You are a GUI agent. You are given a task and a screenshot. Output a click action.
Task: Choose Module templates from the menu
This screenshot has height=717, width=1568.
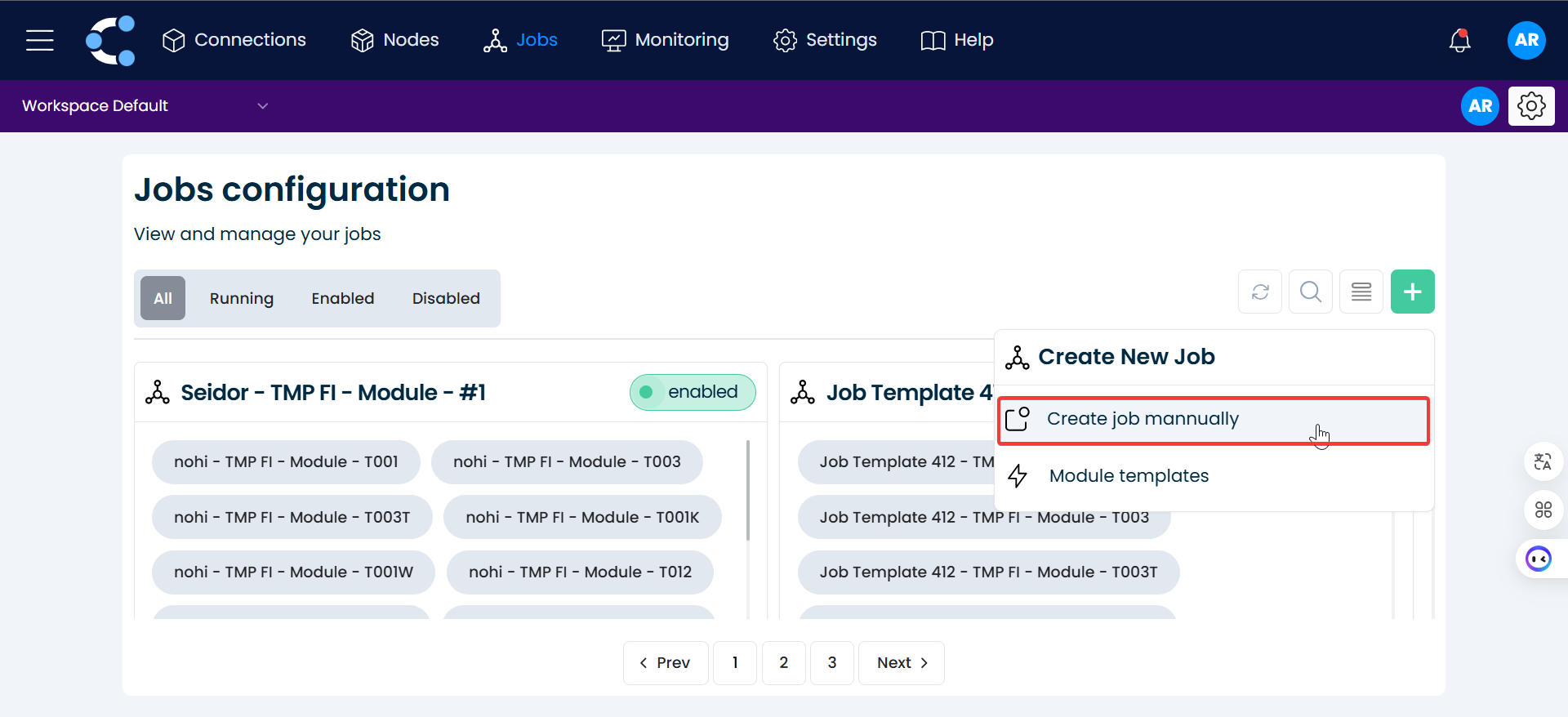(1129, 476)
